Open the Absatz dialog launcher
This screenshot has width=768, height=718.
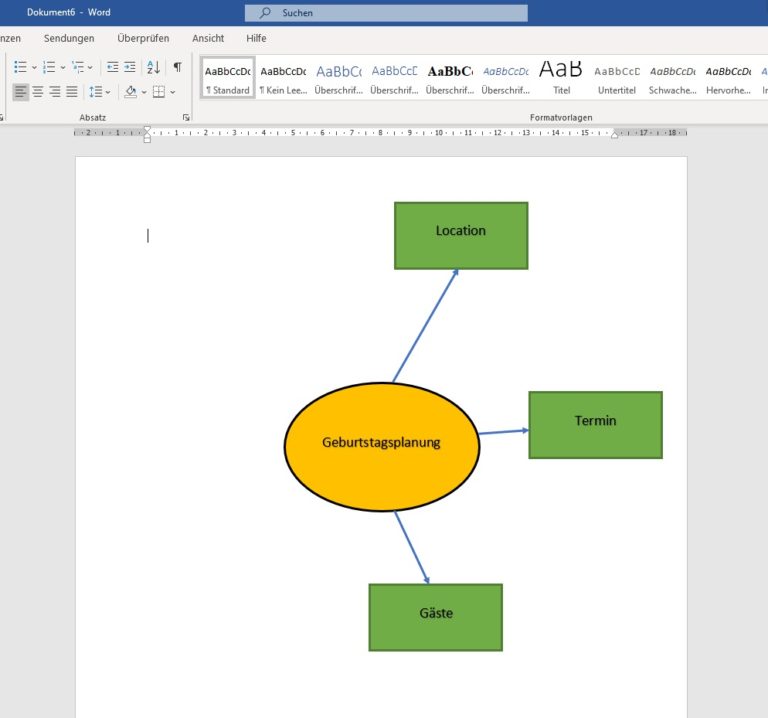coord(186,118)
